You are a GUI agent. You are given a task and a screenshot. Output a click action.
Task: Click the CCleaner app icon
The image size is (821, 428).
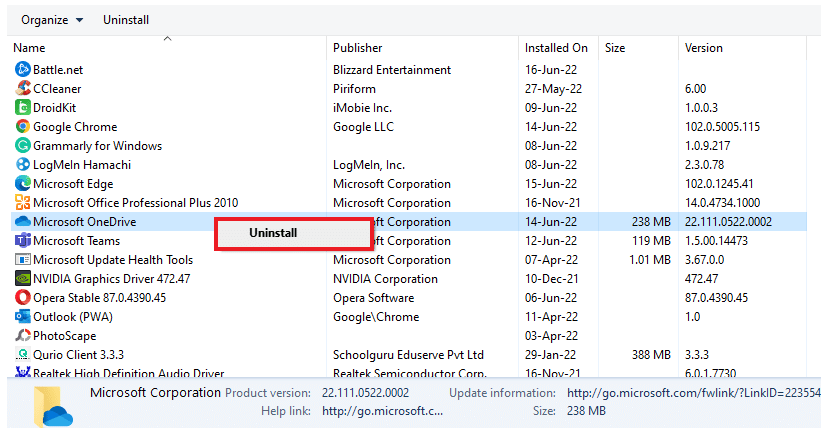coord(23,88)
